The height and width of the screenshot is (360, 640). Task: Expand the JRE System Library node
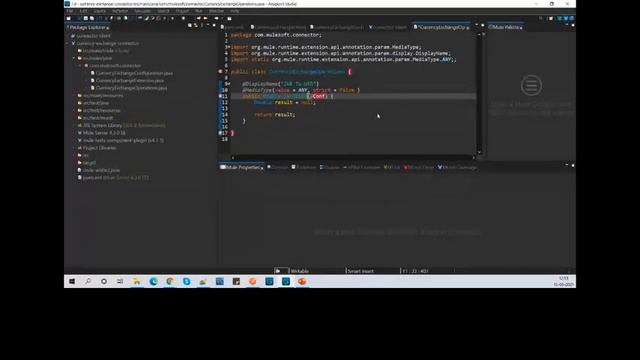coord(74,125)
